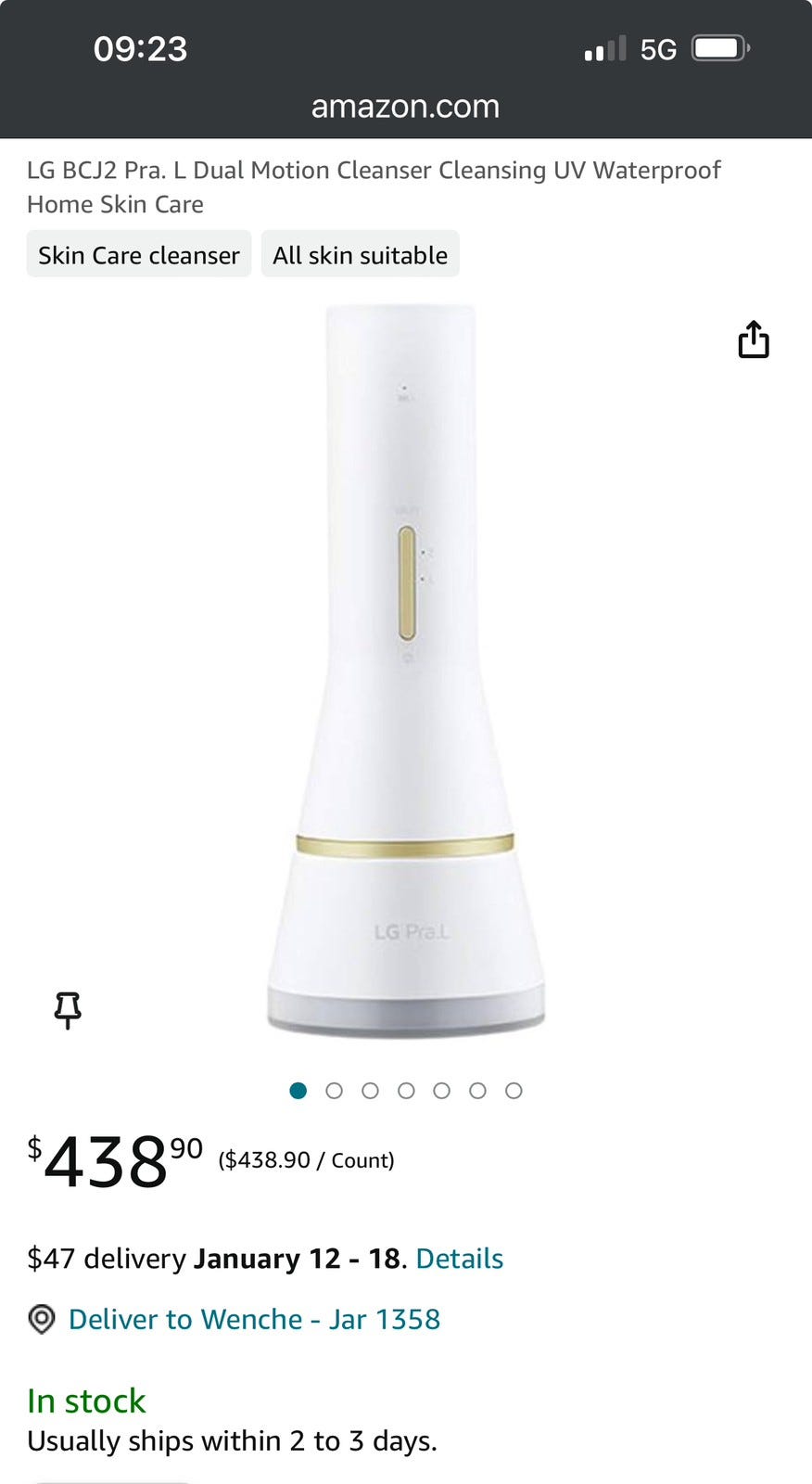Tap the $438.90 price
The width and height of the screenshot is (812, 1484).
(116, 1161)
